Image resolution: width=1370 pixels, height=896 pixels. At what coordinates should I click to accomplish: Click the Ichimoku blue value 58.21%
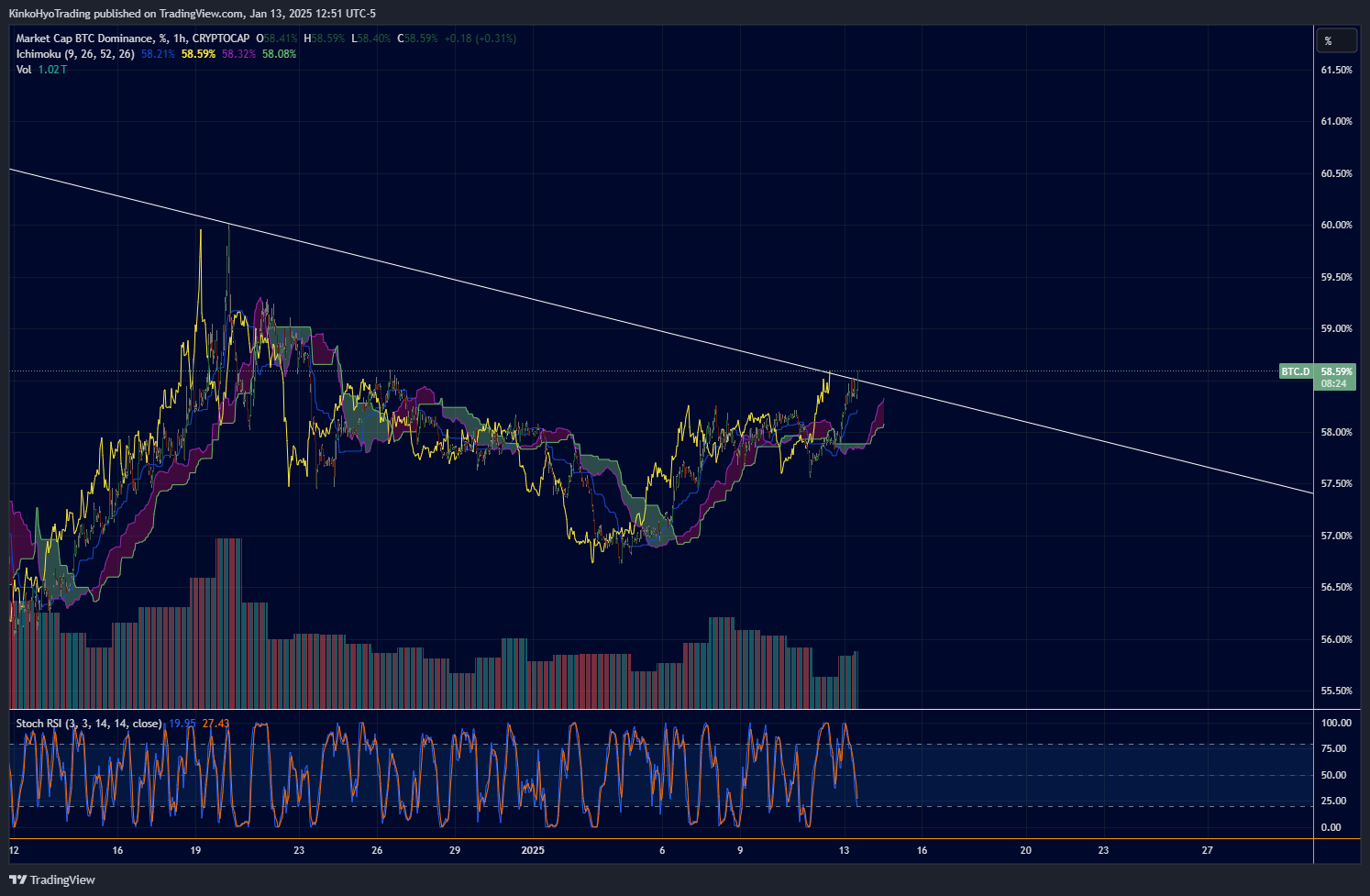coord(158,54)
